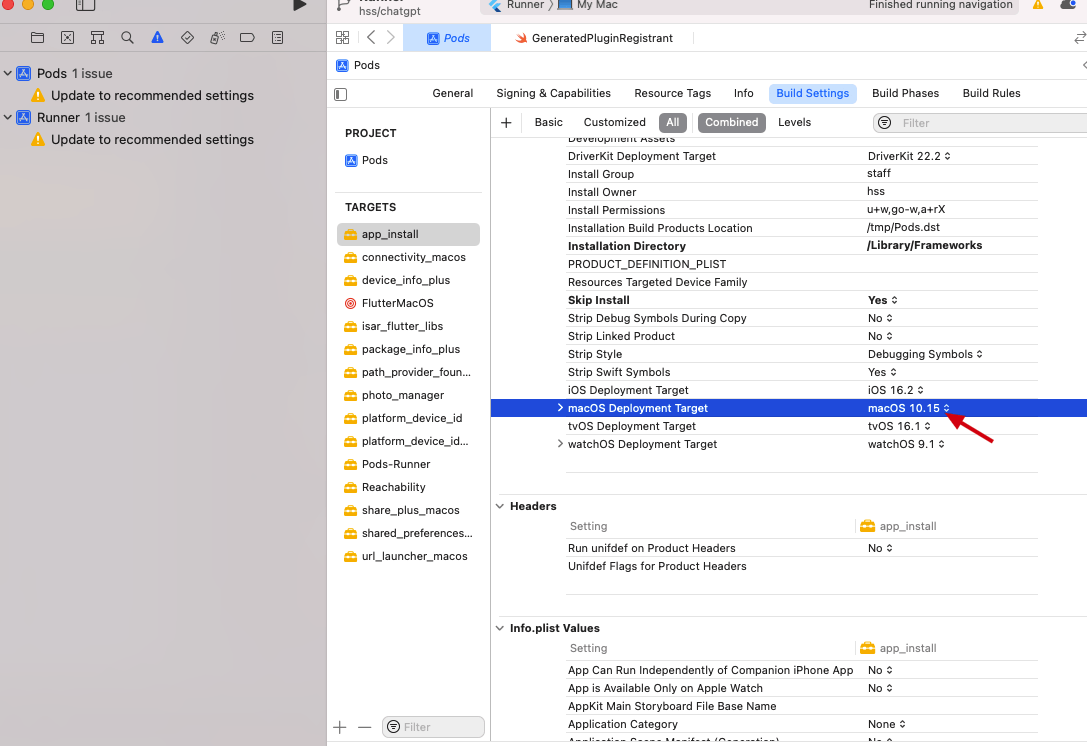Show Basic build settings

[548, 123]
